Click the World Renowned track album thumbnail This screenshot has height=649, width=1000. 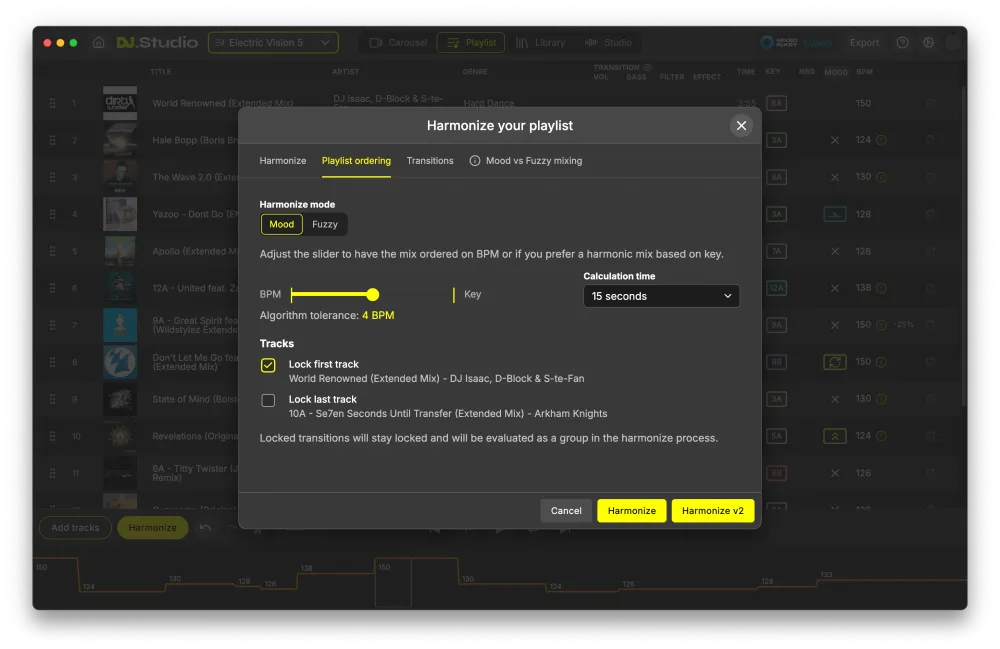(120, 103)
